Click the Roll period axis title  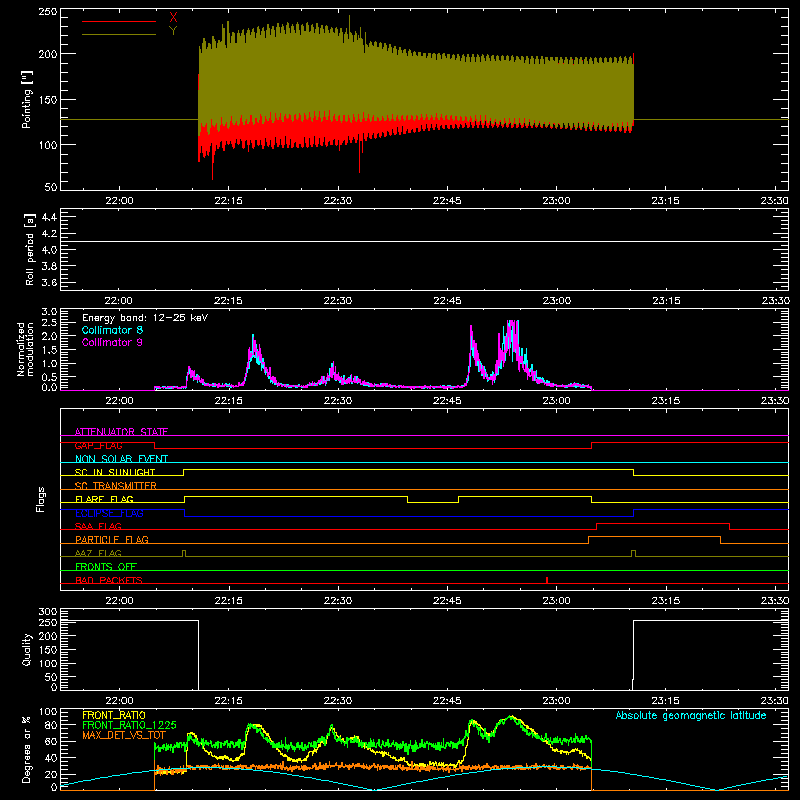point(29,249)
